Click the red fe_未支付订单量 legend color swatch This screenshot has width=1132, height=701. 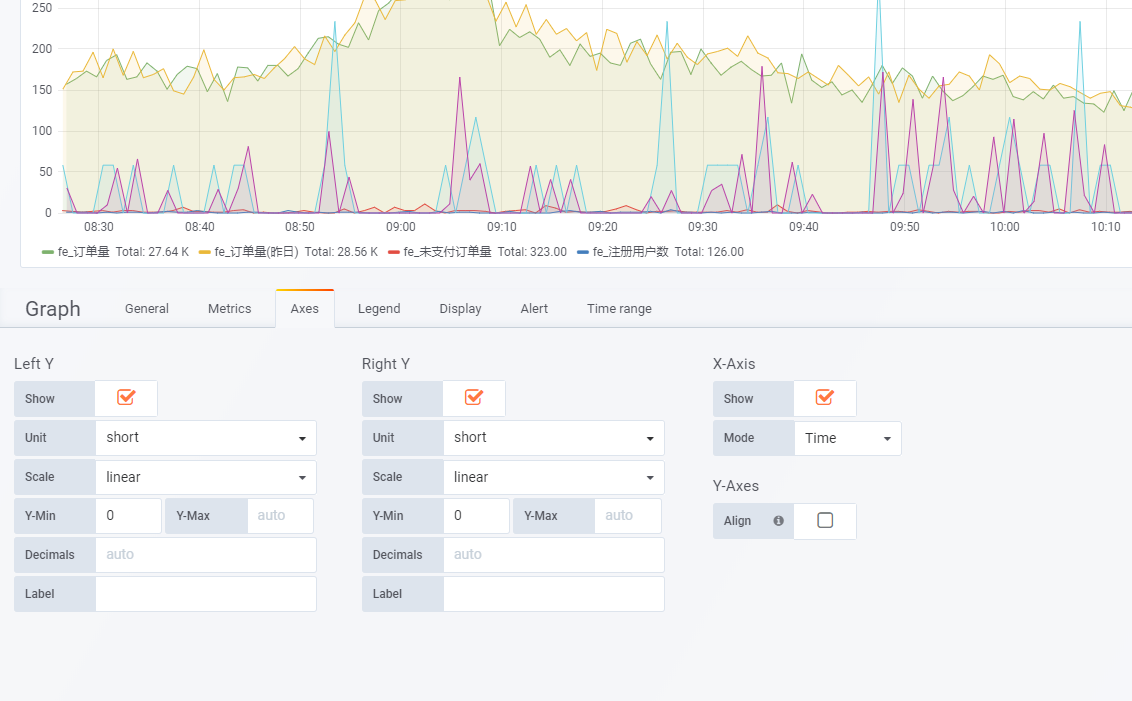pyautogui.click(x=394, y=252)
